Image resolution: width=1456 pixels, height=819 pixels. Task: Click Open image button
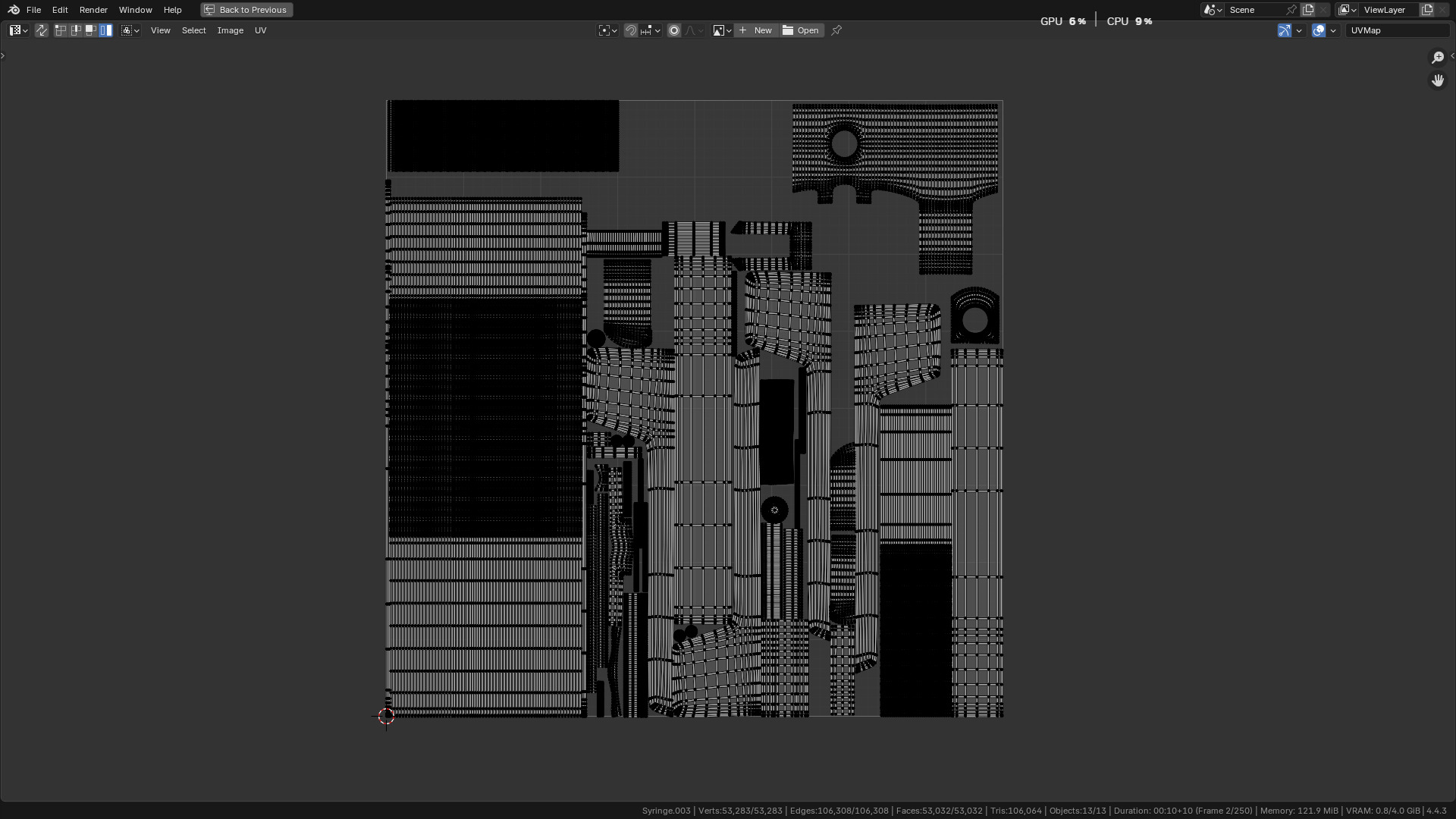point(801,30)
